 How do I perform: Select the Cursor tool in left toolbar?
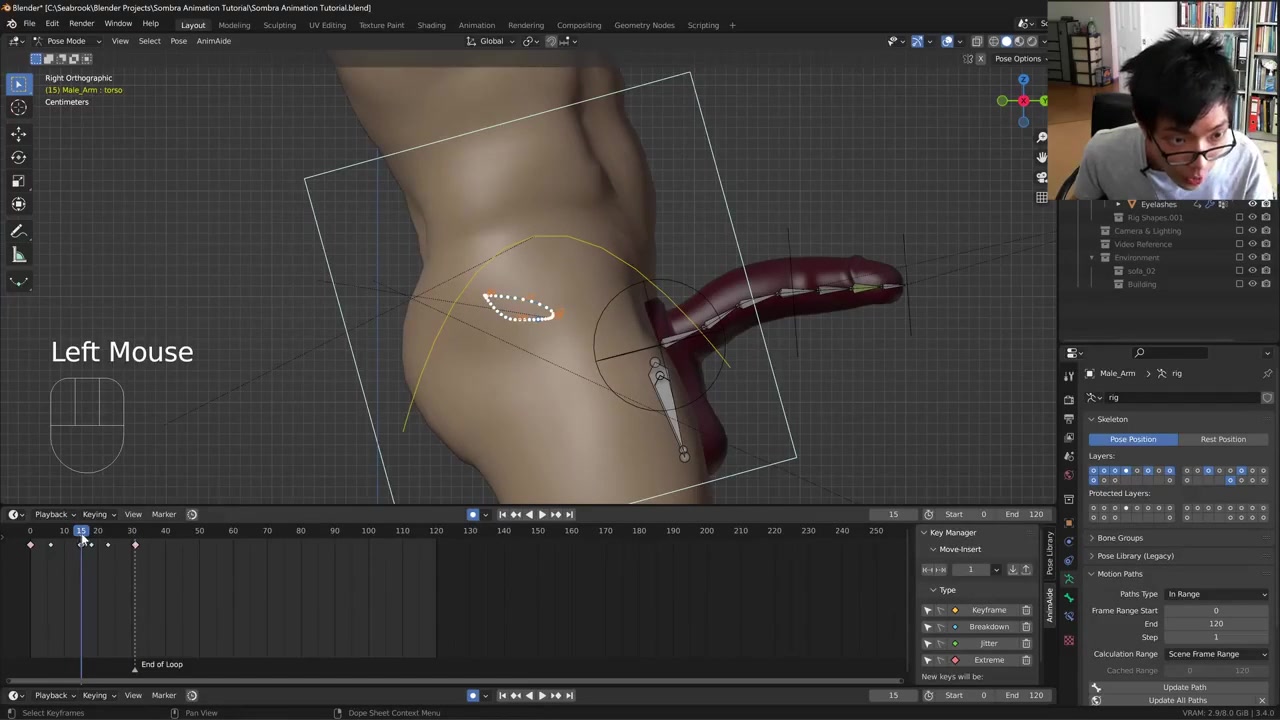coord(18,108)
